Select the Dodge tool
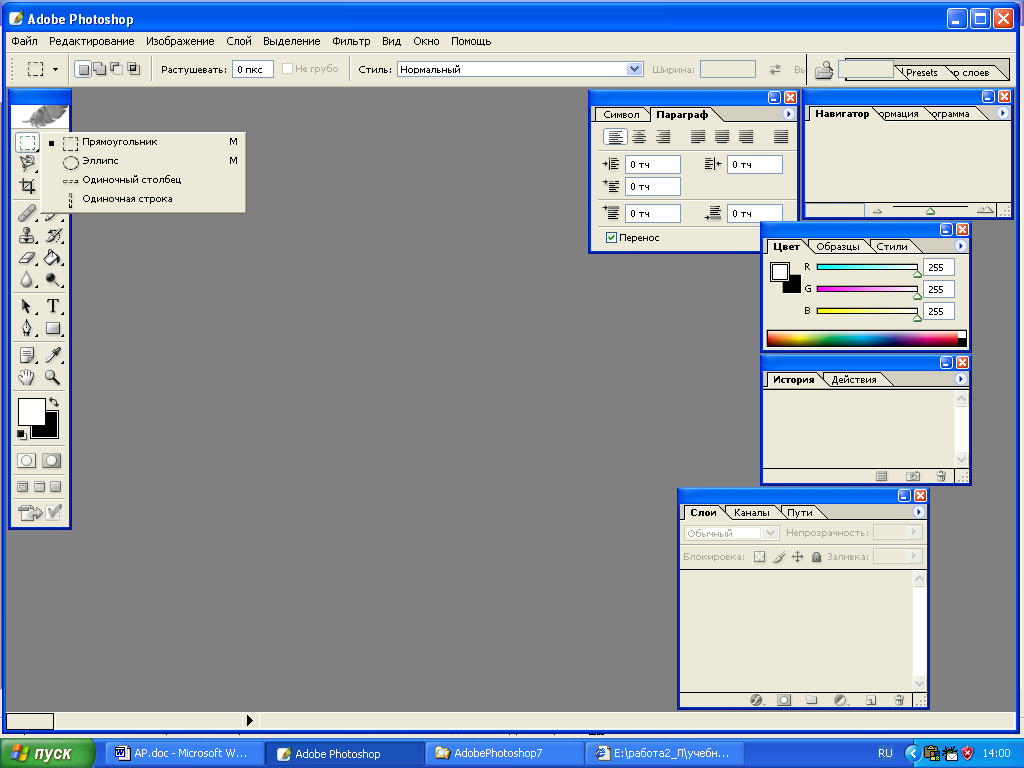1024x768 pixels. 54,280
